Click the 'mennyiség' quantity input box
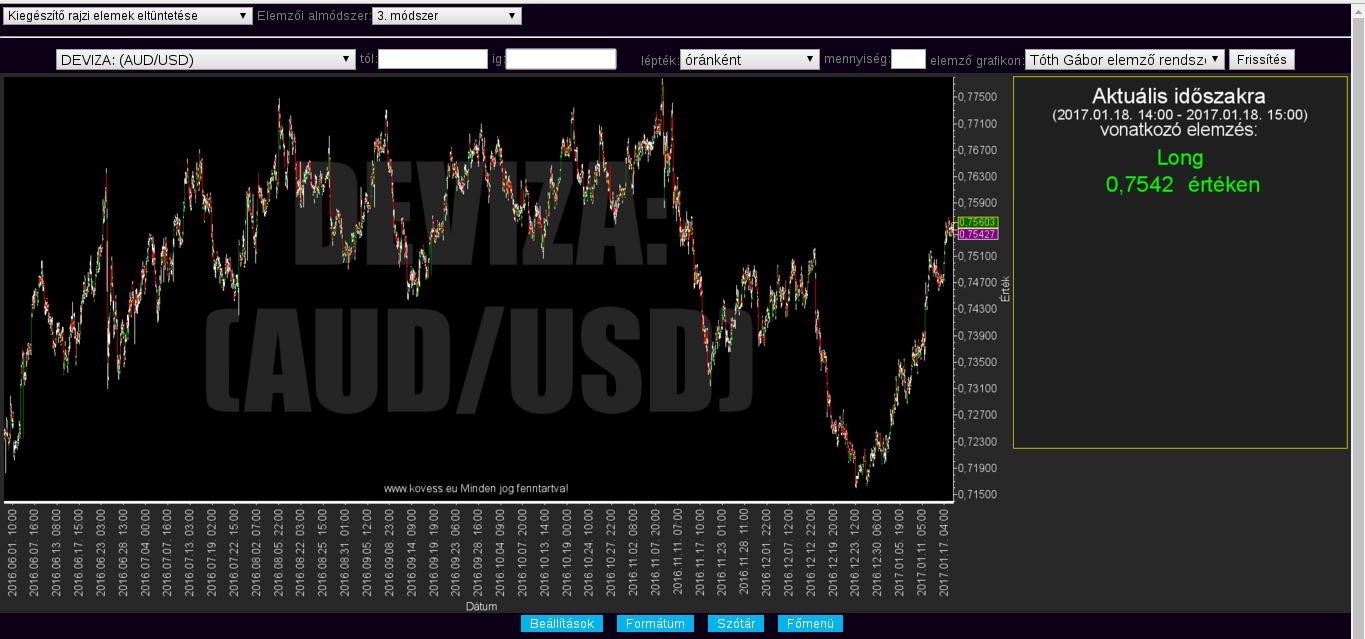 tap(908, 60)
